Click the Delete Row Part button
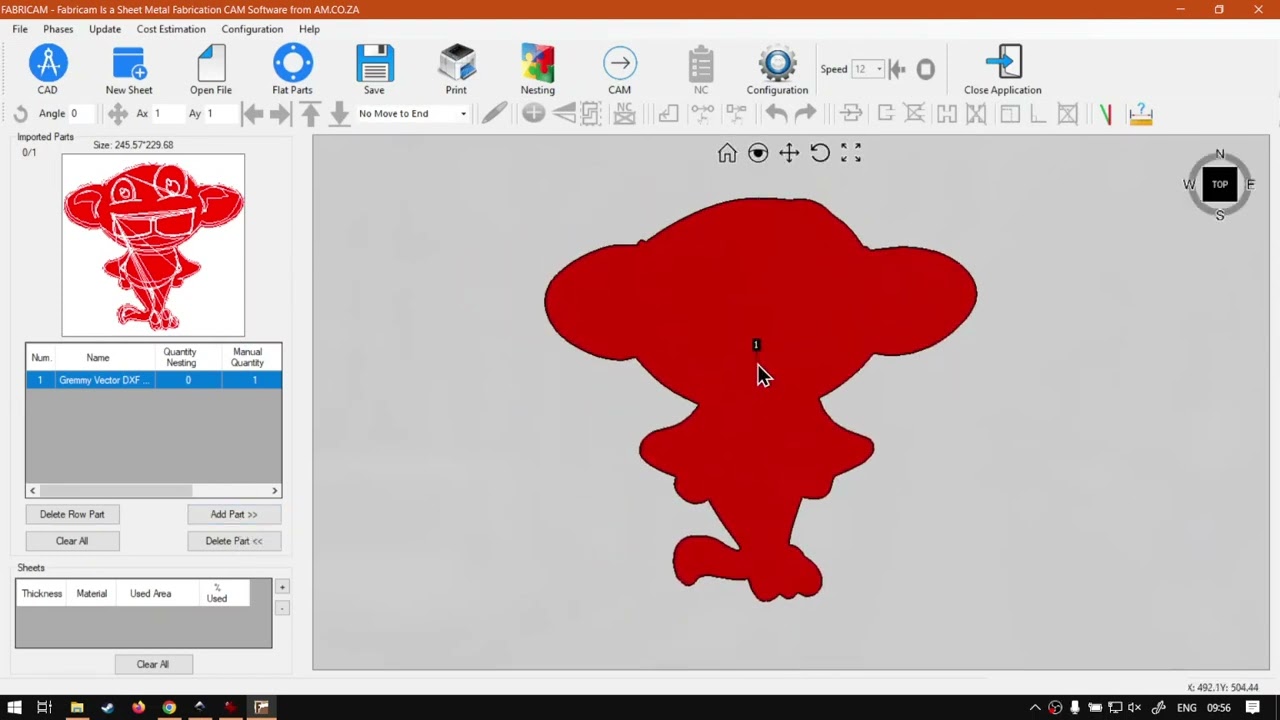 point(72,514)
